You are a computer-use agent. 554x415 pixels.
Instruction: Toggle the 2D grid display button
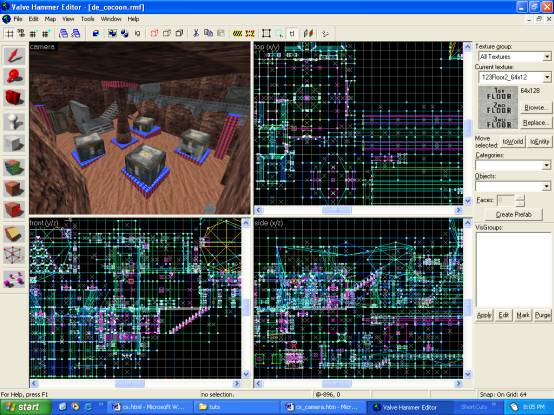pyautogui.click(x=10, y=34)
